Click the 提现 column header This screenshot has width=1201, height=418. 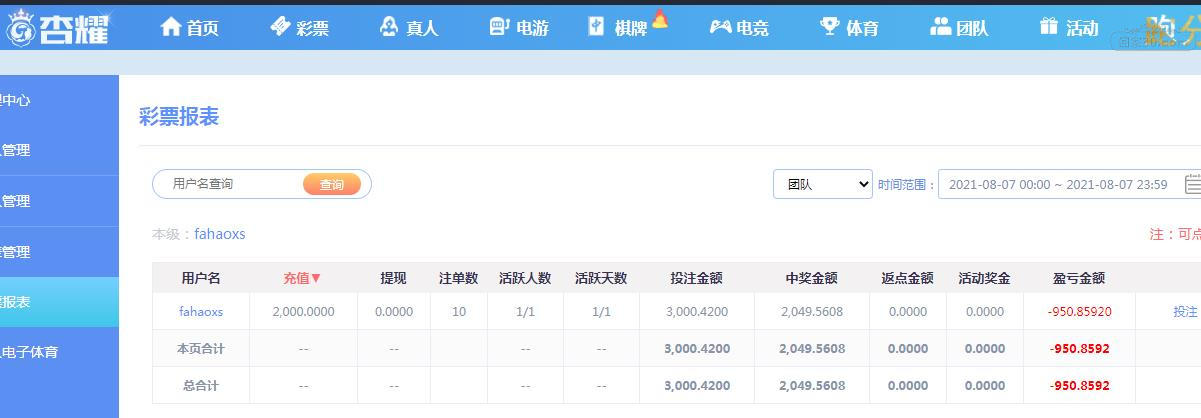(x=394, y=278)
